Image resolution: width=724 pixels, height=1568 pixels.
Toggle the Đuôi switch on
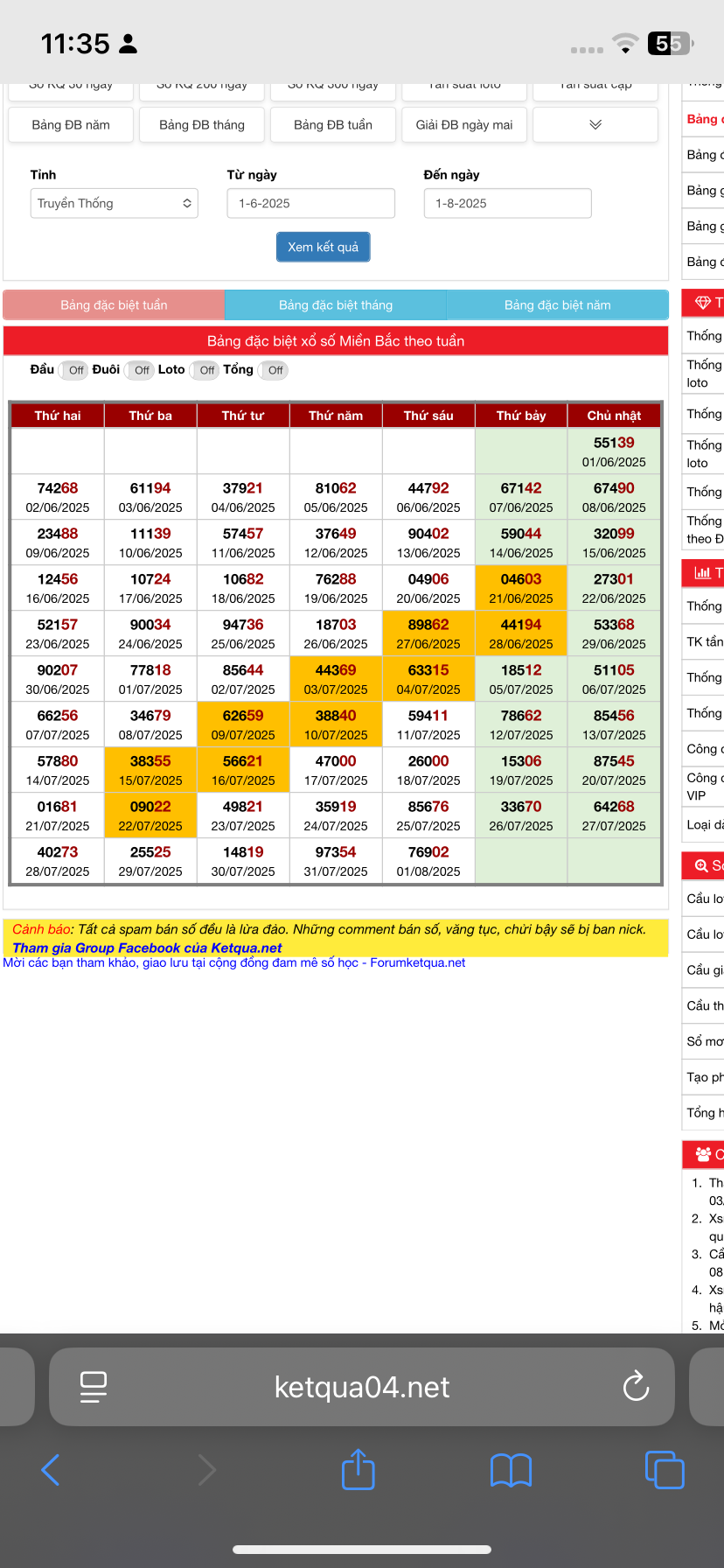pos(141,370)
